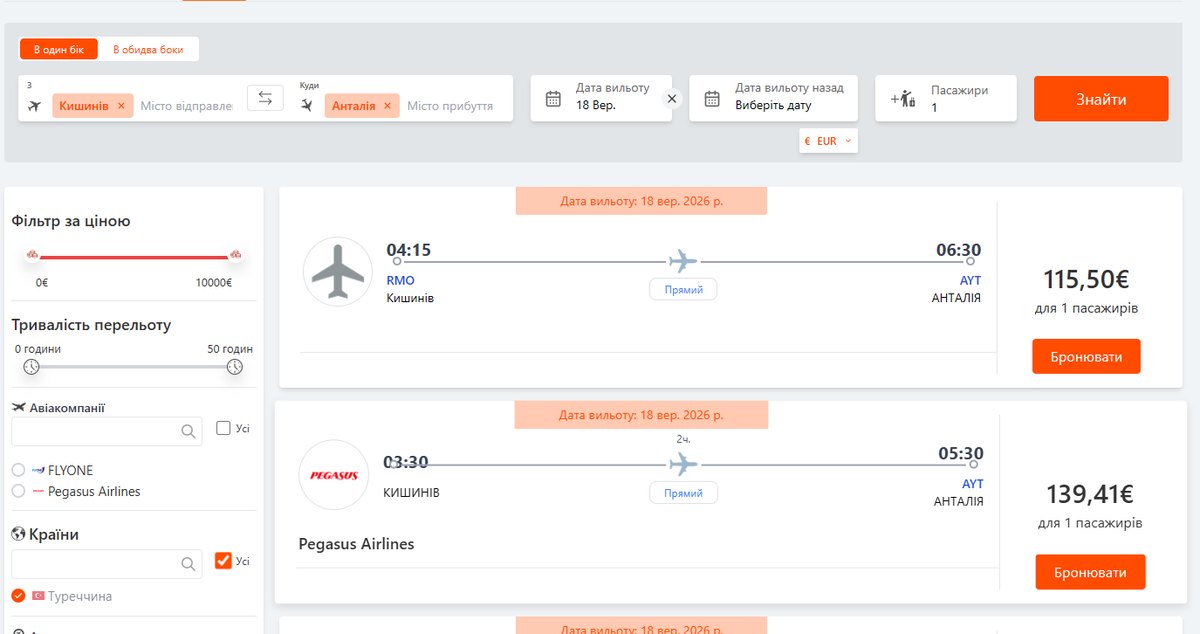
Task: Deselect the Туреччина country filter
Action: [x=19, y=596]
